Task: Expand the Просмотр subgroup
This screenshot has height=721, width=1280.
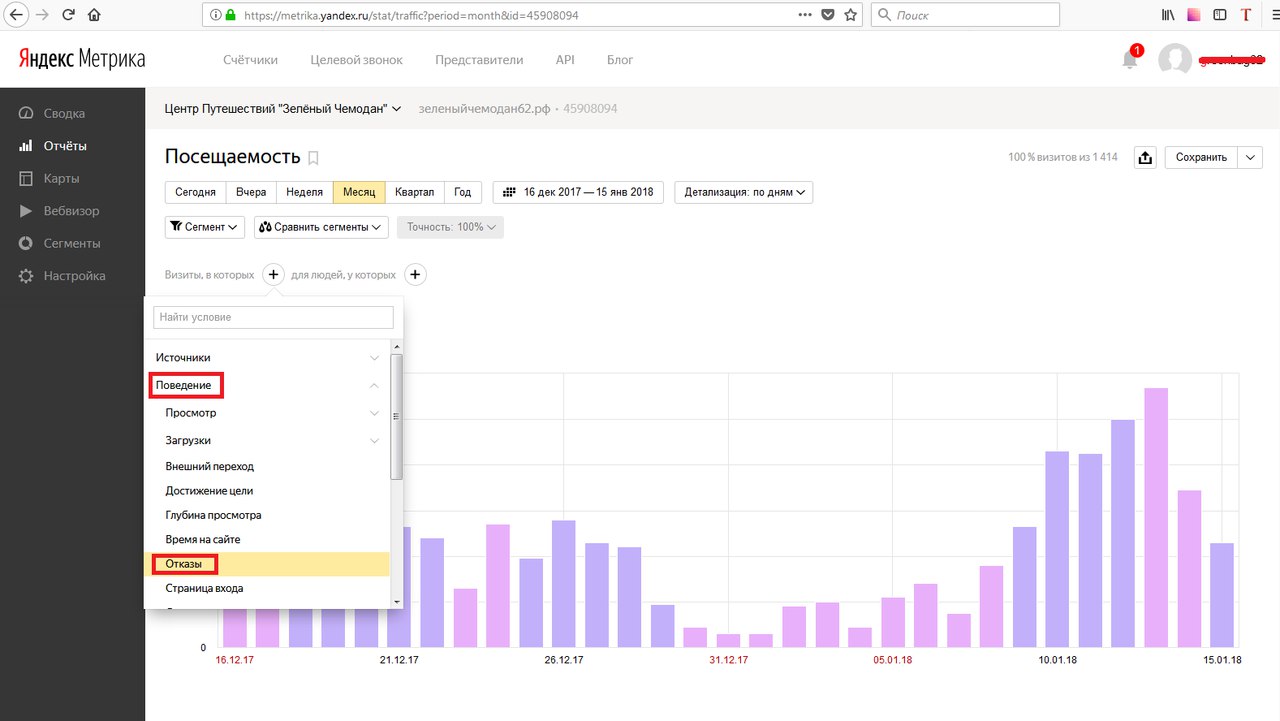Action: point(268,413)
